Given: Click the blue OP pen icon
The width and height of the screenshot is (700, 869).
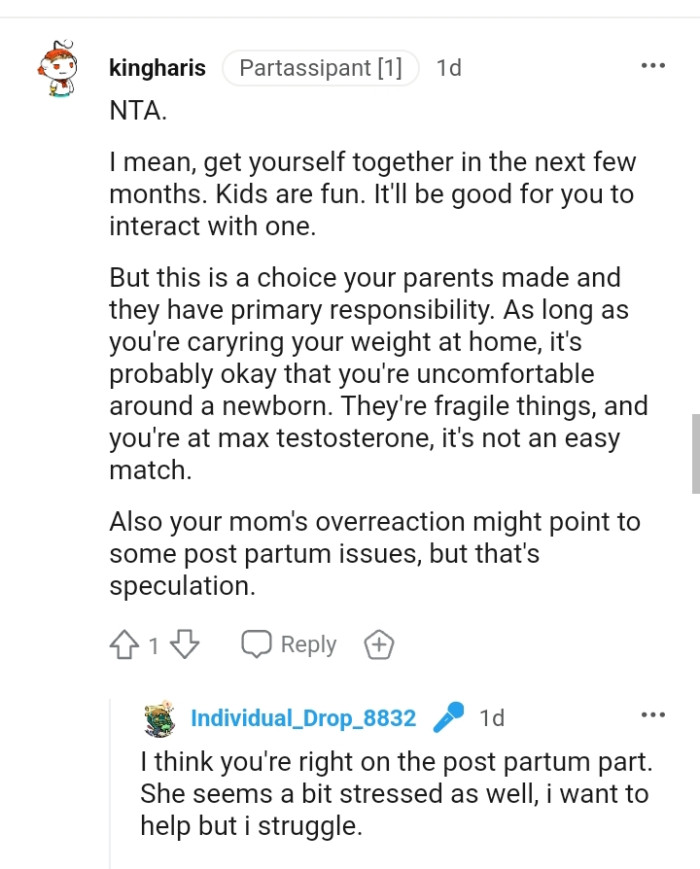Looking at the screenshot, I should click(447, 717).
